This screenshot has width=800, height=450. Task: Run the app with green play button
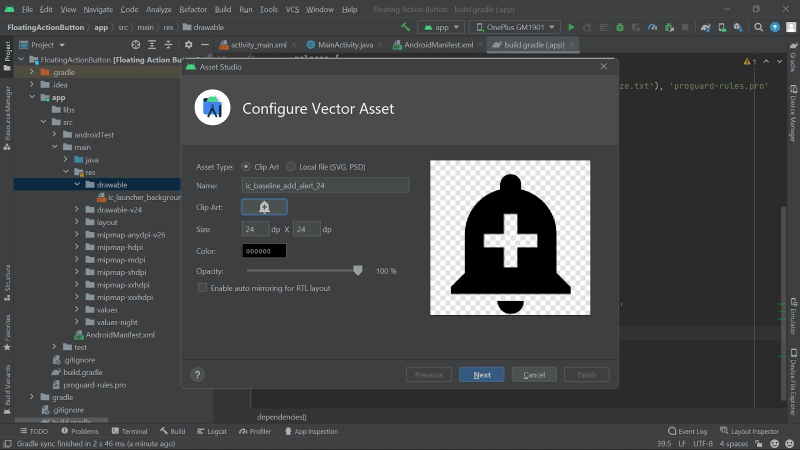coord(571,27)
